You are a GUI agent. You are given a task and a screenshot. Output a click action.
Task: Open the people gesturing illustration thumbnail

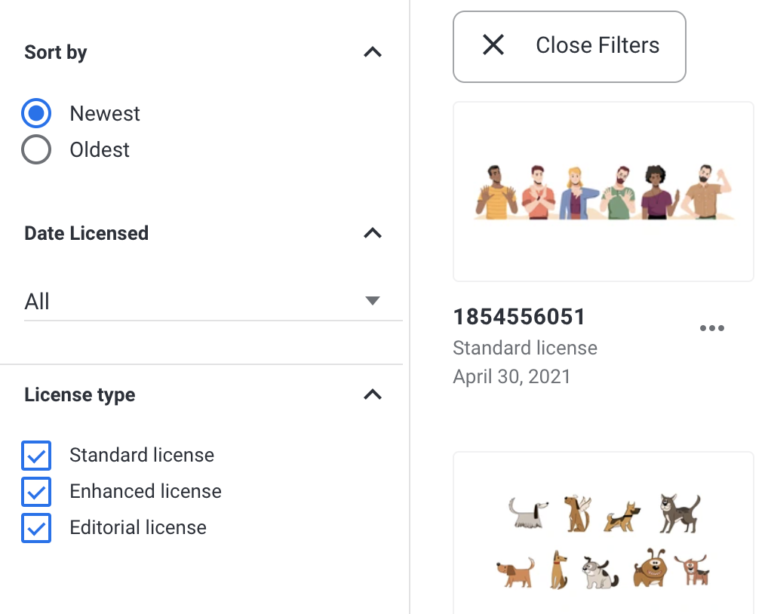(603, 191)
